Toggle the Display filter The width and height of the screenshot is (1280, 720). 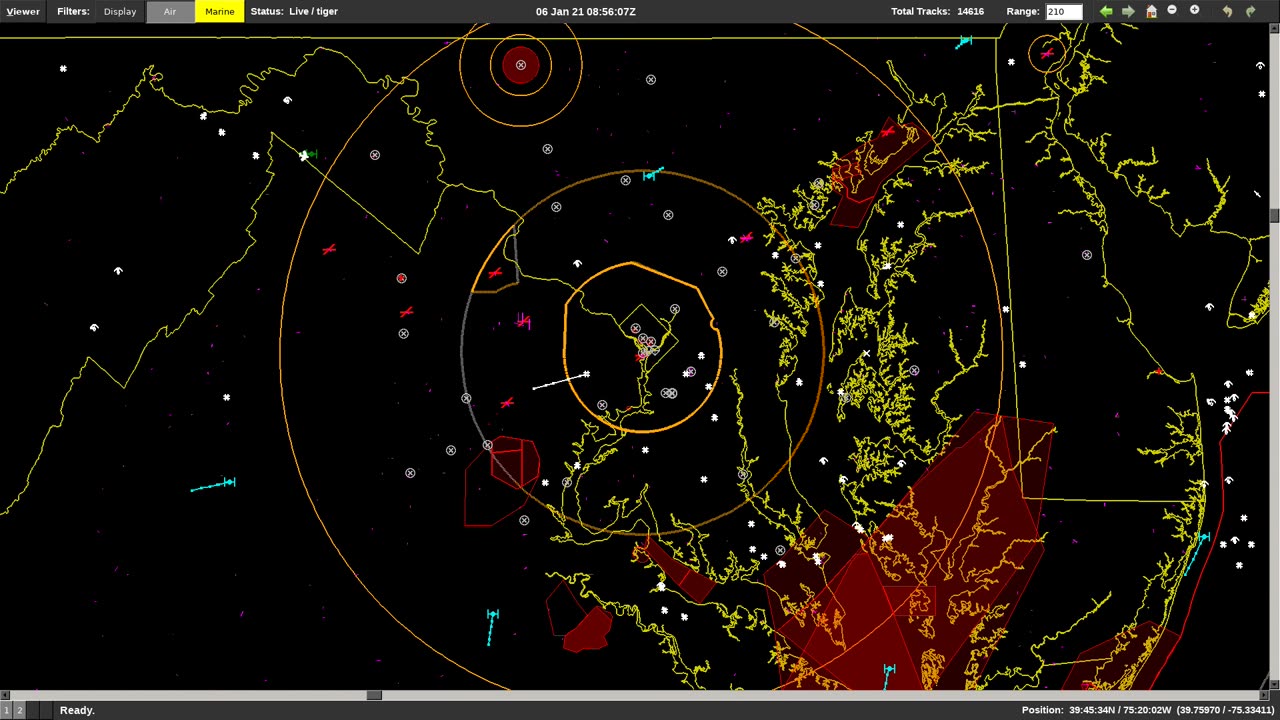tap(120, 11)
